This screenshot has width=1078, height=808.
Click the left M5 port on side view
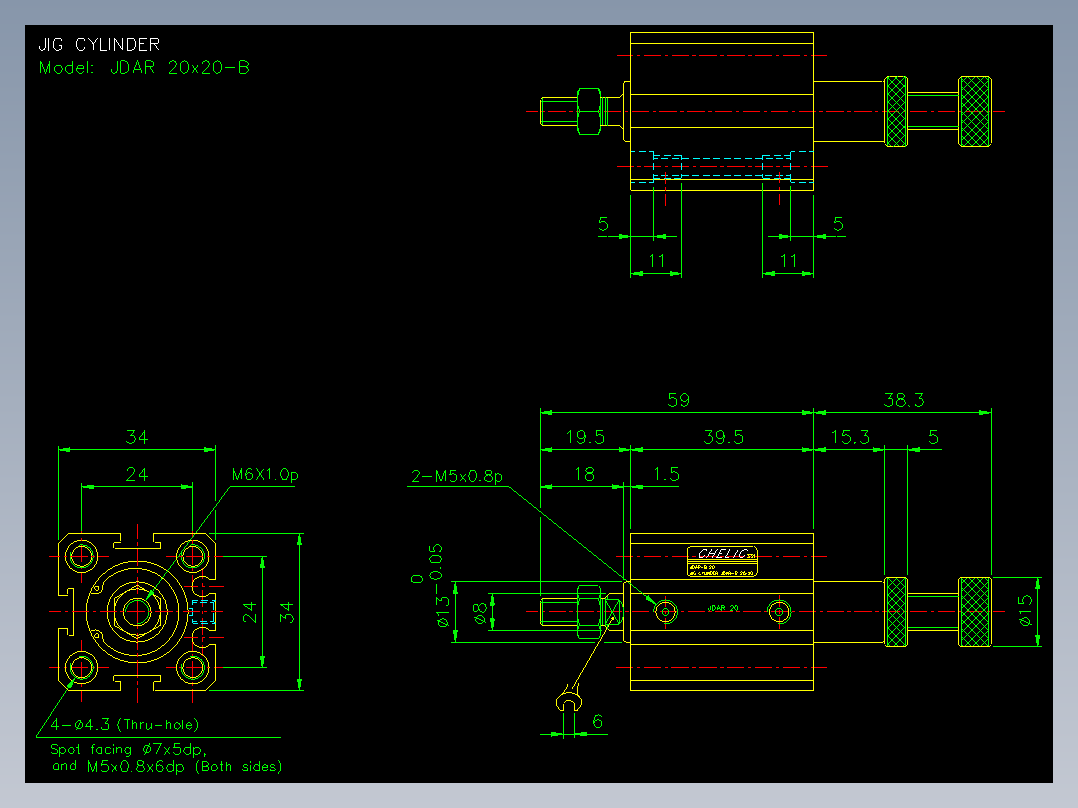click(666, 611)
